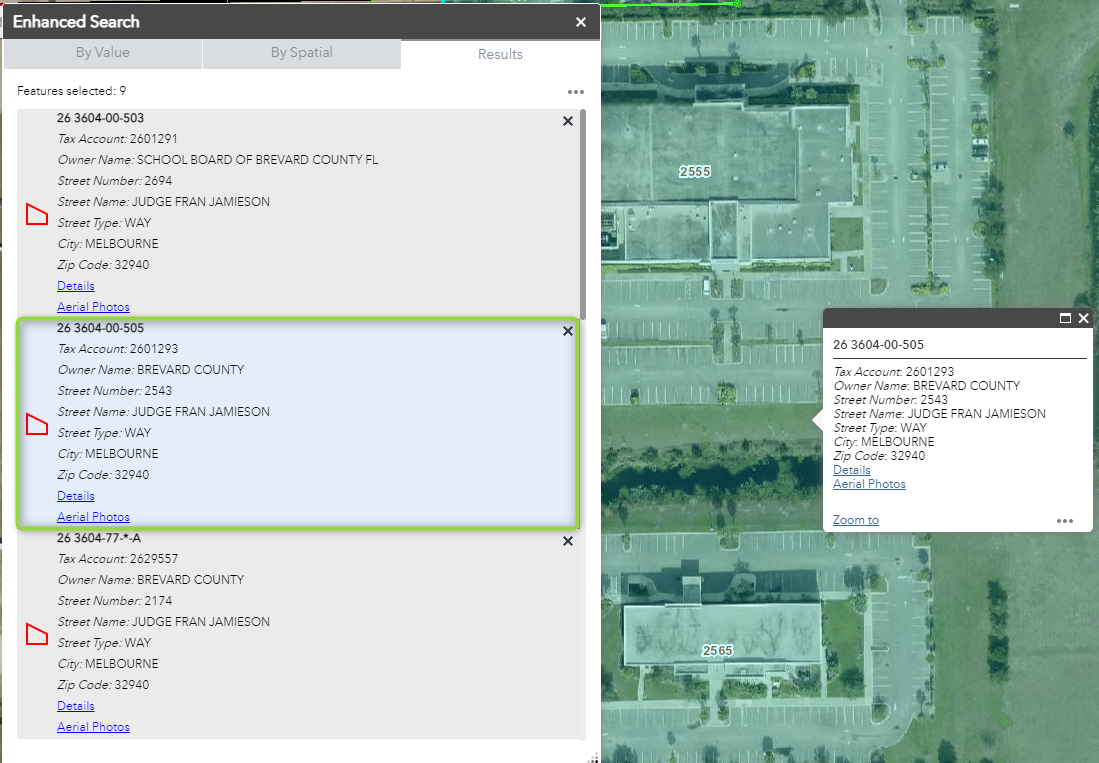
Task: Open the ellipsis menu inside the map popup
Action: point(1064,519)
